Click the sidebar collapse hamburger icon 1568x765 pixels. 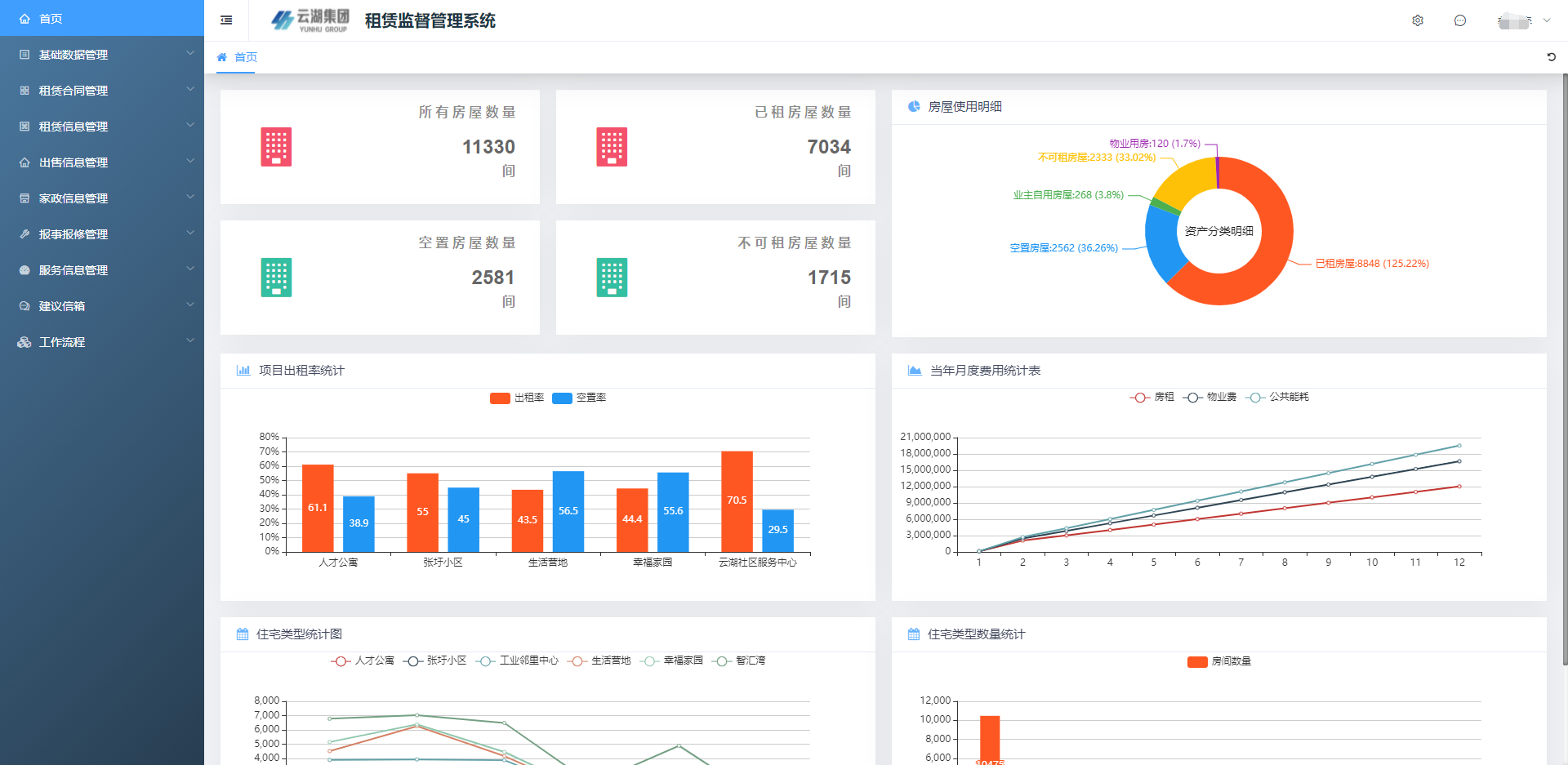point(226,20)
